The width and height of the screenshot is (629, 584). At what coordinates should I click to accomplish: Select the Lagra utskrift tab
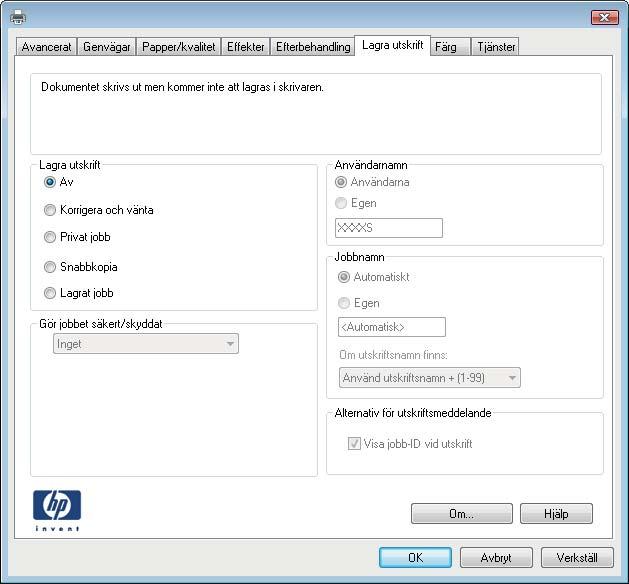392,45
